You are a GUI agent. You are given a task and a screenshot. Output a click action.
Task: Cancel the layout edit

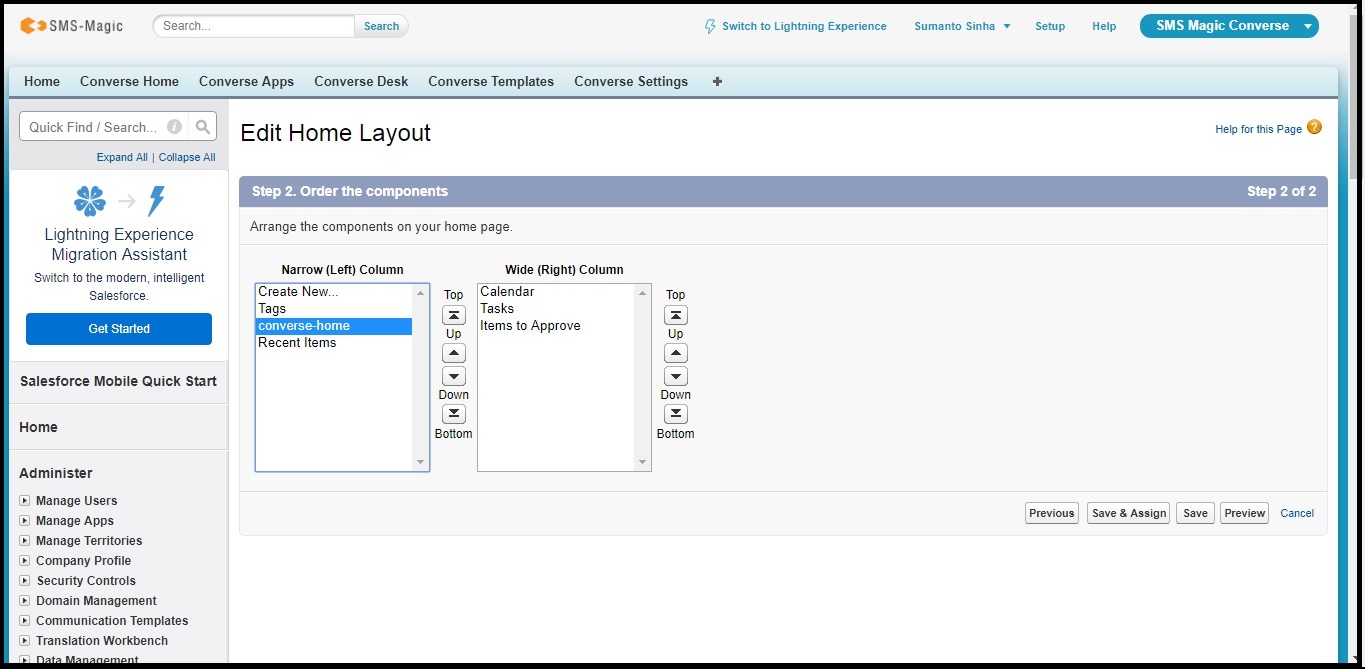[x=1297, y=513]
